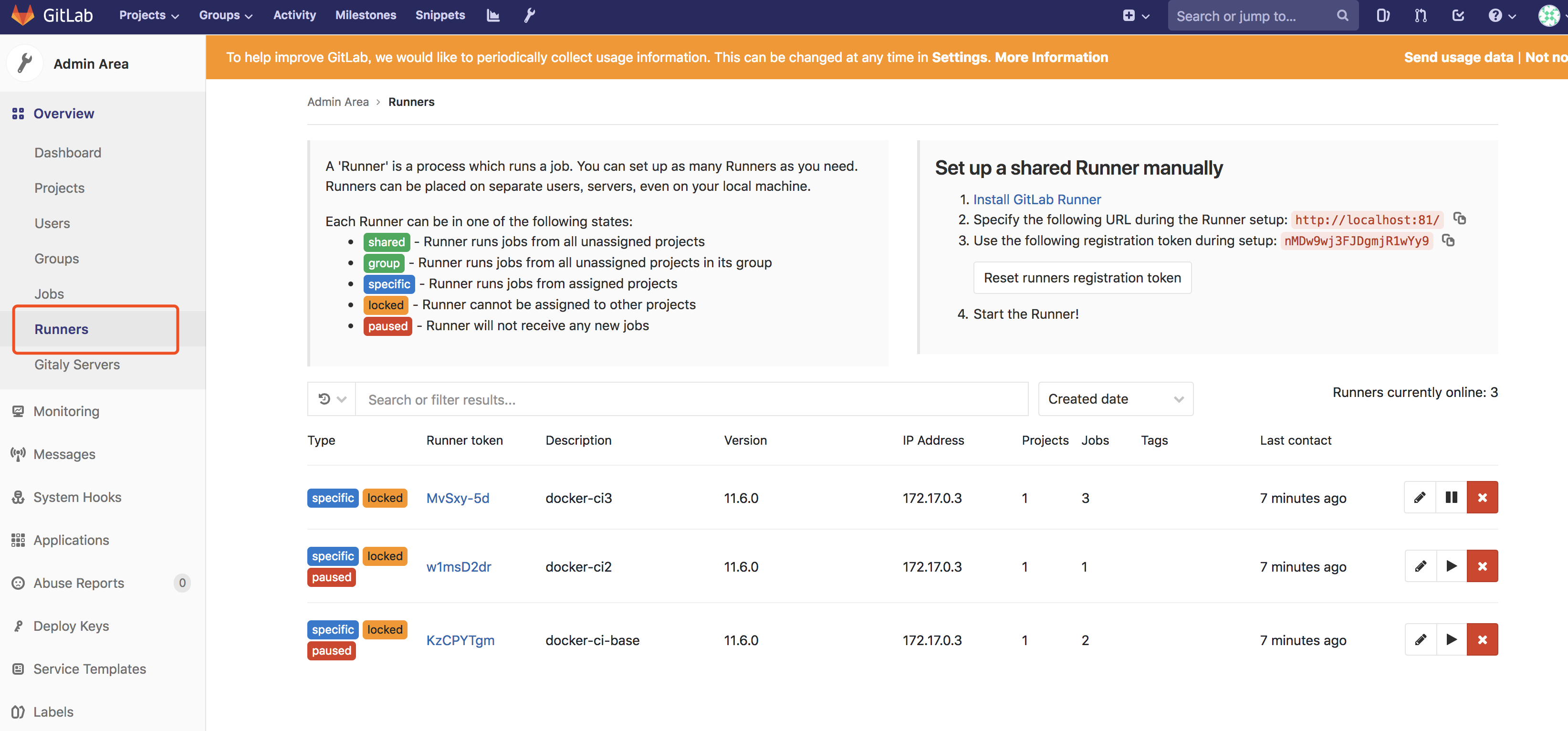1568x731 pixels.
Task: Open the Issues icon in navbar
Action: point(1383,16)
